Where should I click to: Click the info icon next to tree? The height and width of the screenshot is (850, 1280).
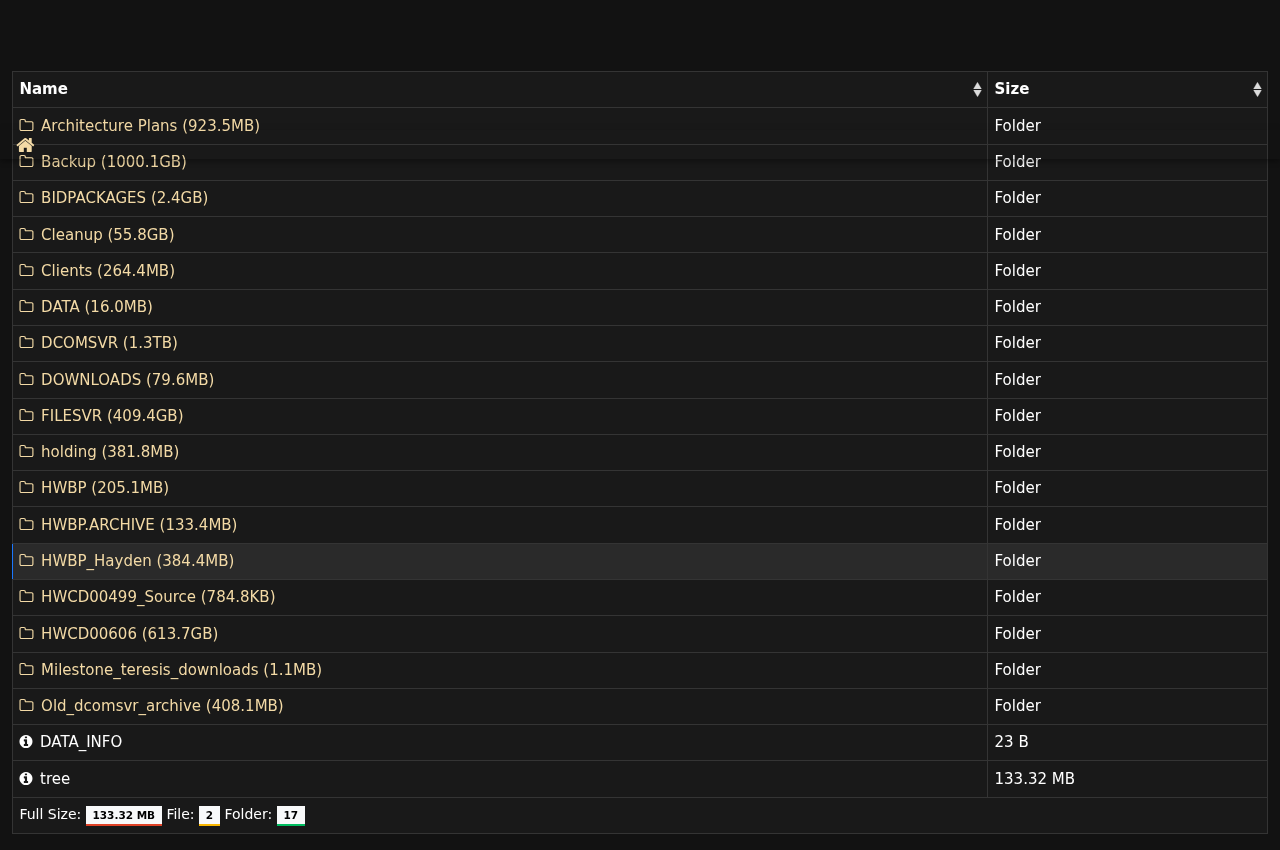coord(26,779)
